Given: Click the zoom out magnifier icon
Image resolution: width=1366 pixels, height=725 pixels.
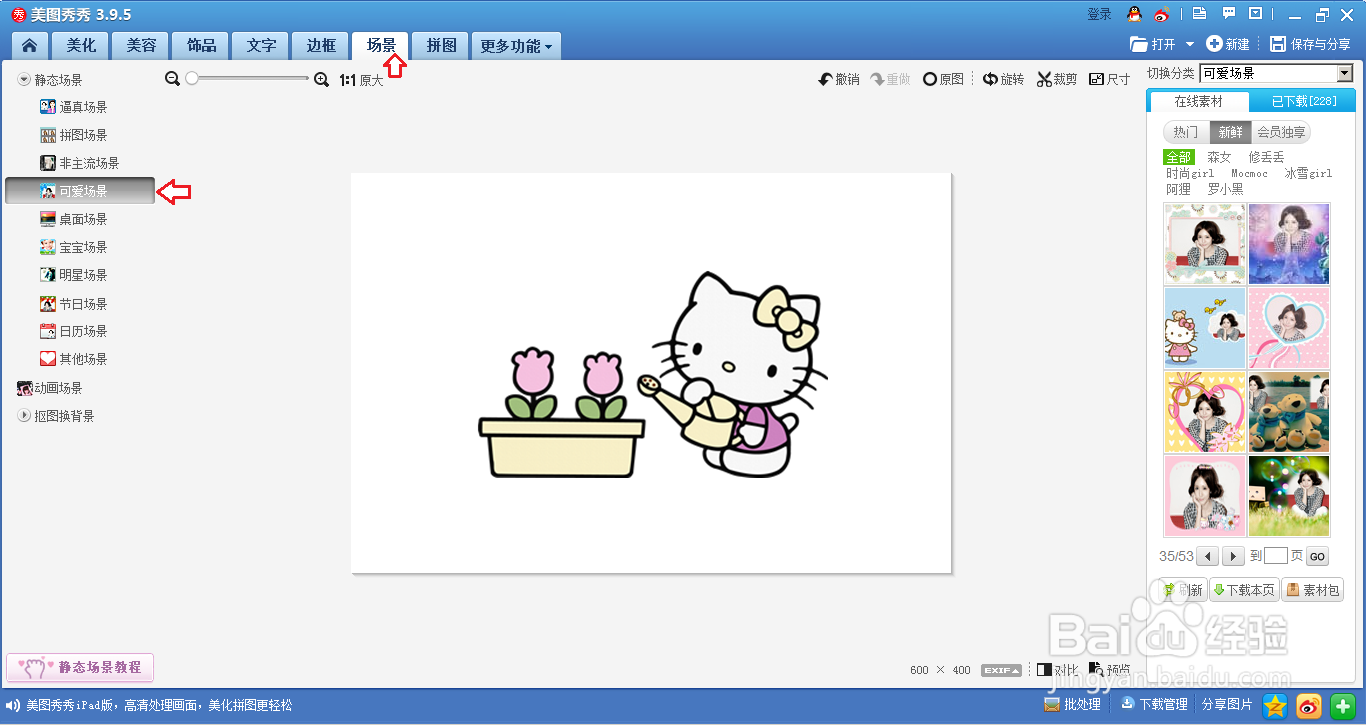Looking at the screenshot, I should pyautogui.click(x=172, y=79).
